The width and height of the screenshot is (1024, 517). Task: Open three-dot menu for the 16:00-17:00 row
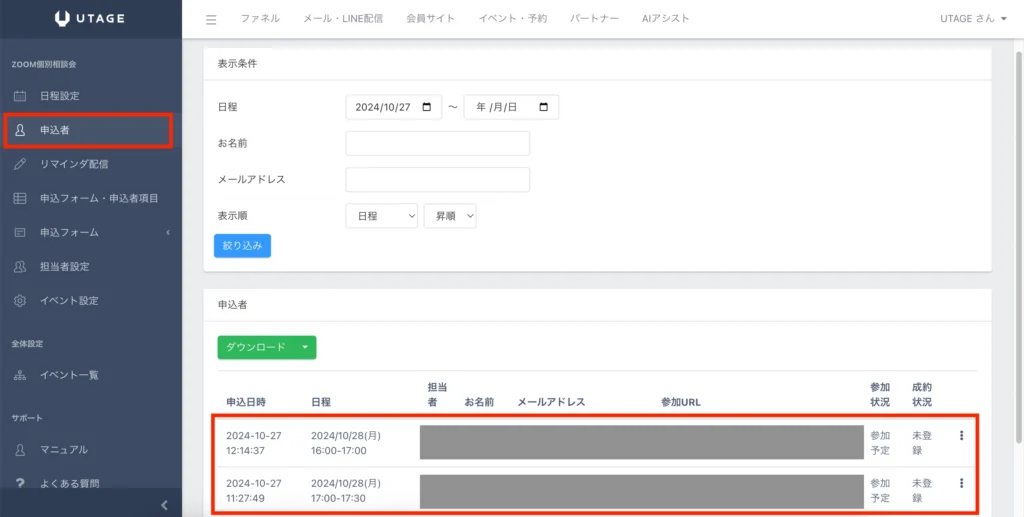[961, 435]
